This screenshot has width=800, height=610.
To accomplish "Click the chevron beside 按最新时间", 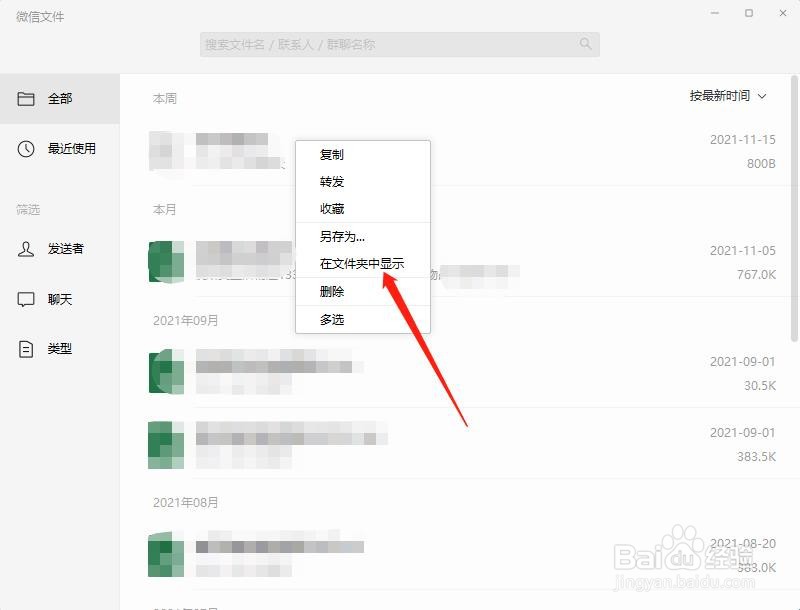I will [762, 96].
